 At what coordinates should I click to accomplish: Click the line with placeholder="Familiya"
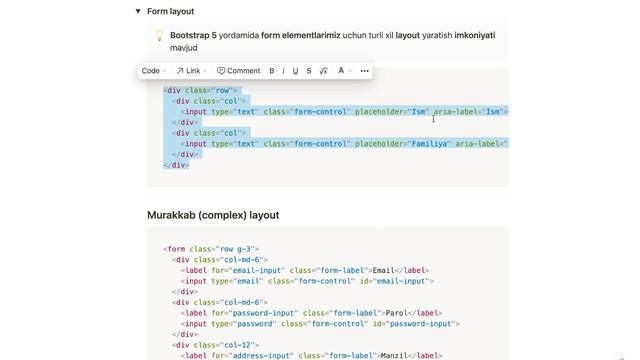tap(345, 144)
